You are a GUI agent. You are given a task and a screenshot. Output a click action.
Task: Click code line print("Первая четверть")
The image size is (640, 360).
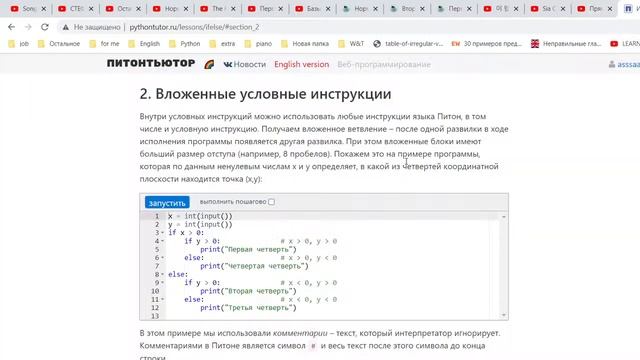pos(248,249)
